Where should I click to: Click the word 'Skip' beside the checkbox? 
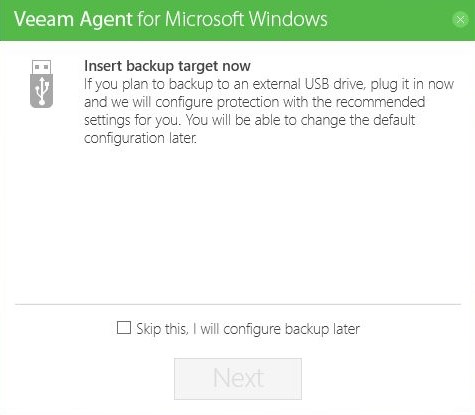149,329
